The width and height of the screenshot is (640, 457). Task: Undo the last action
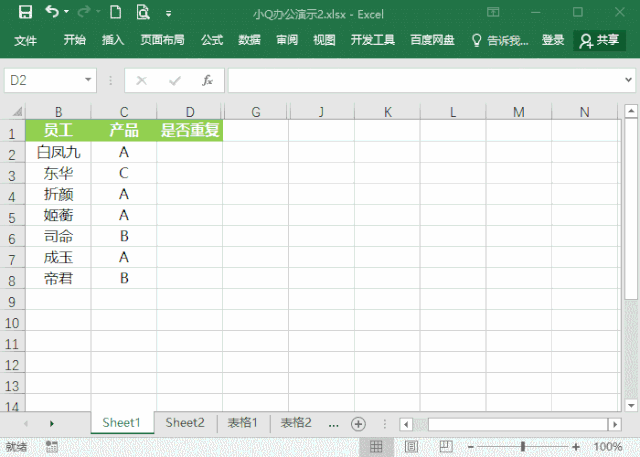tap(52, 12)
